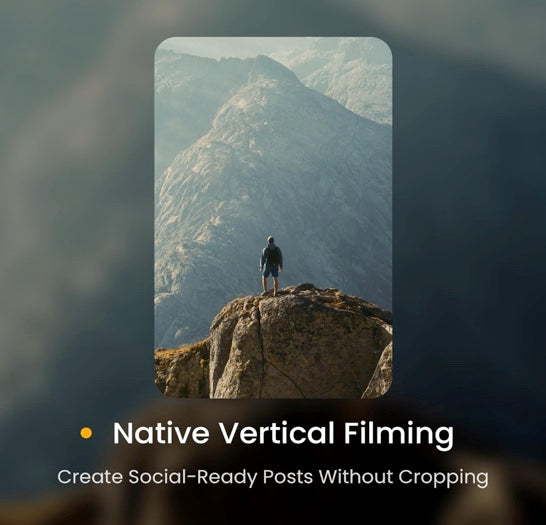Click the orange bullet dot before the heading
The height and width of the screenshot is (525, 546).
tap(86, 433)
